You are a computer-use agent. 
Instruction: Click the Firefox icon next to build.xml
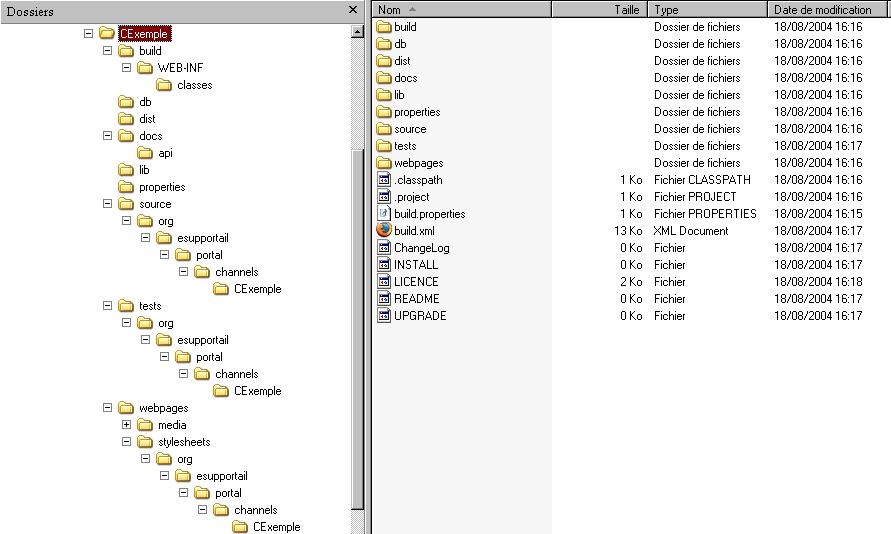[x=384, y=230]
